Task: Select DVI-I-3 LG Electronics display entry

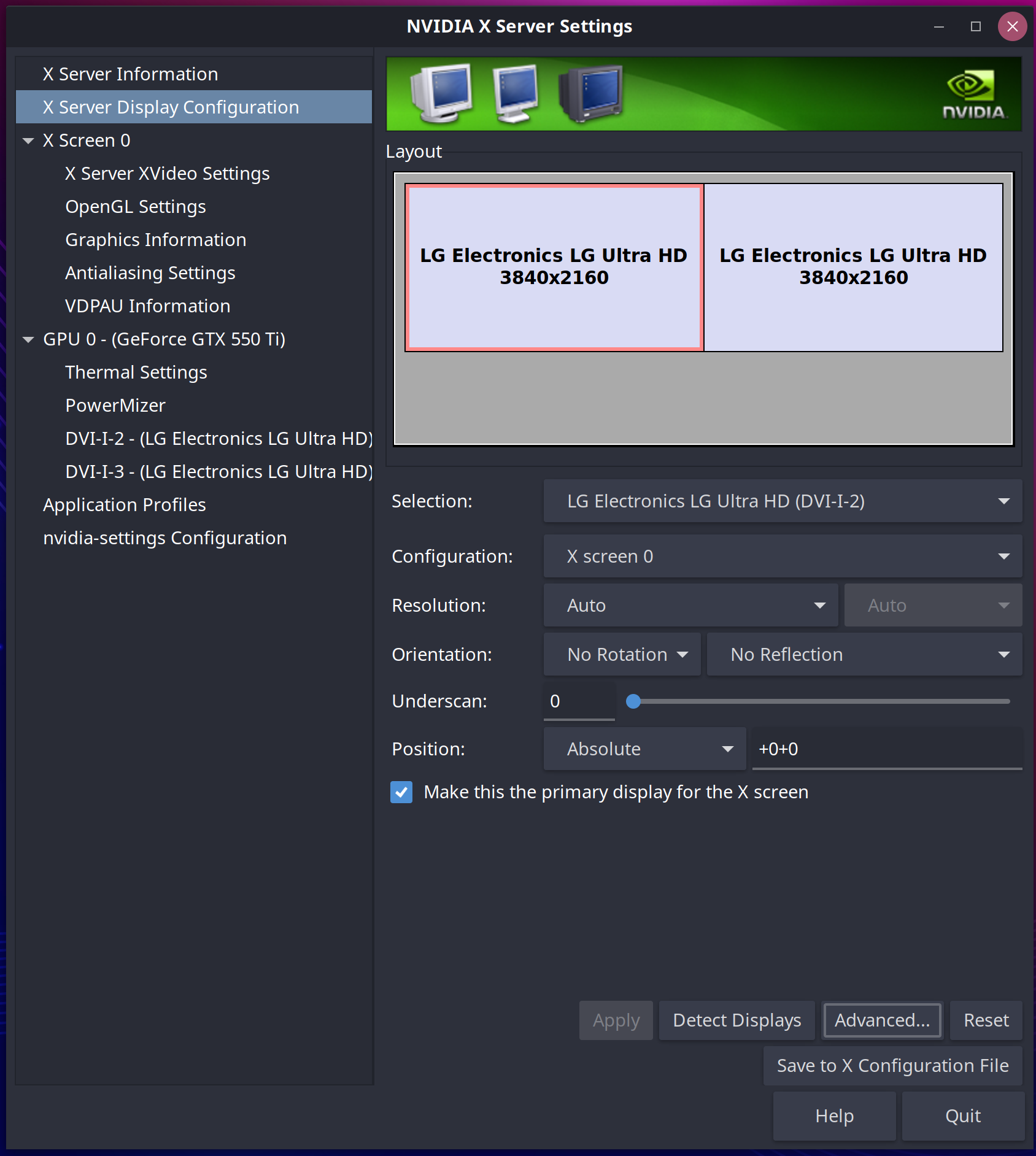Action: coord(218,471)
